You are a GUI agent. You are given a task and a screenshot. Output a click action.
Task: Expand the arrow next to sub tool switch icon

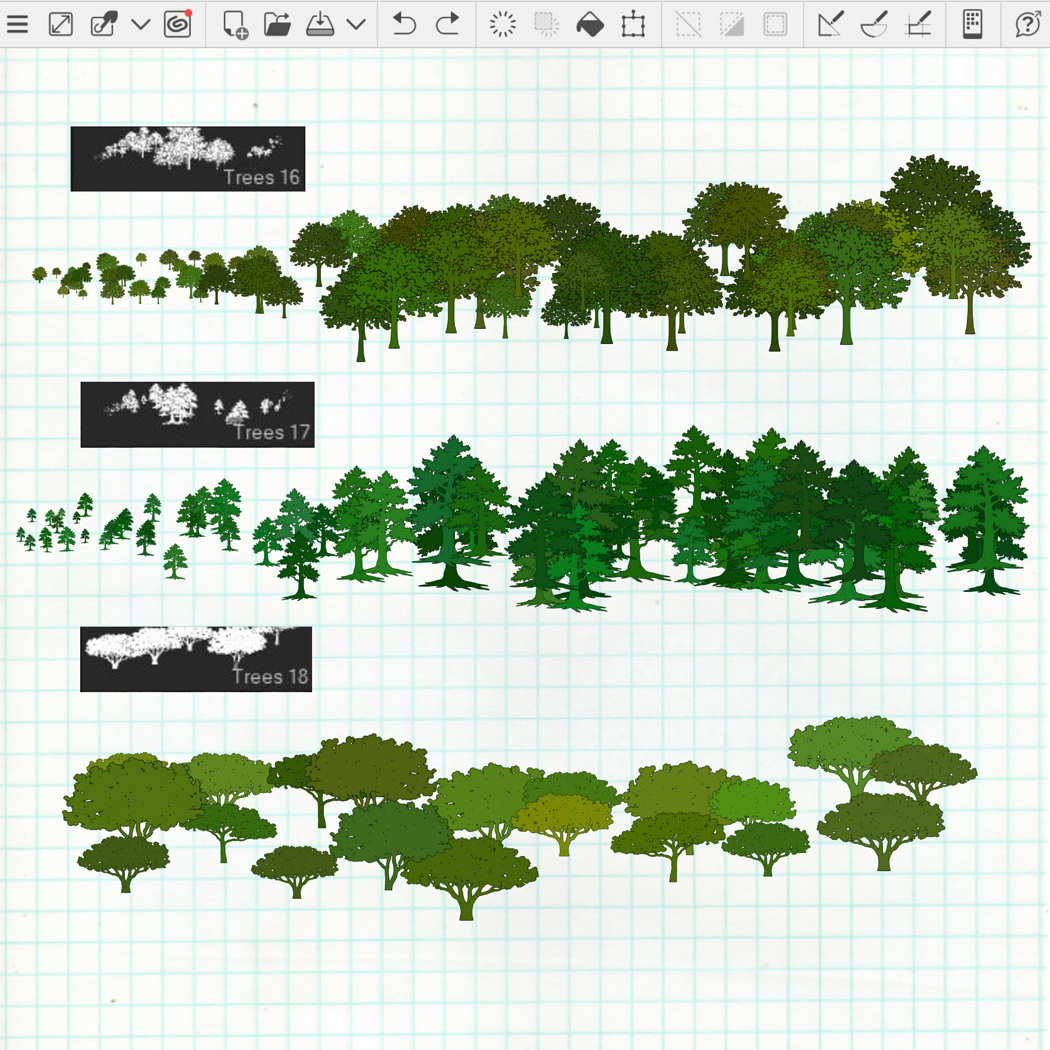(141, 25)
